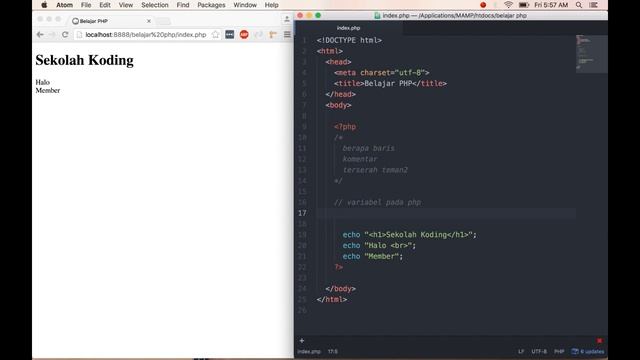
Task: Open the Spotlight search icon
Action: (x=579, y=5)
